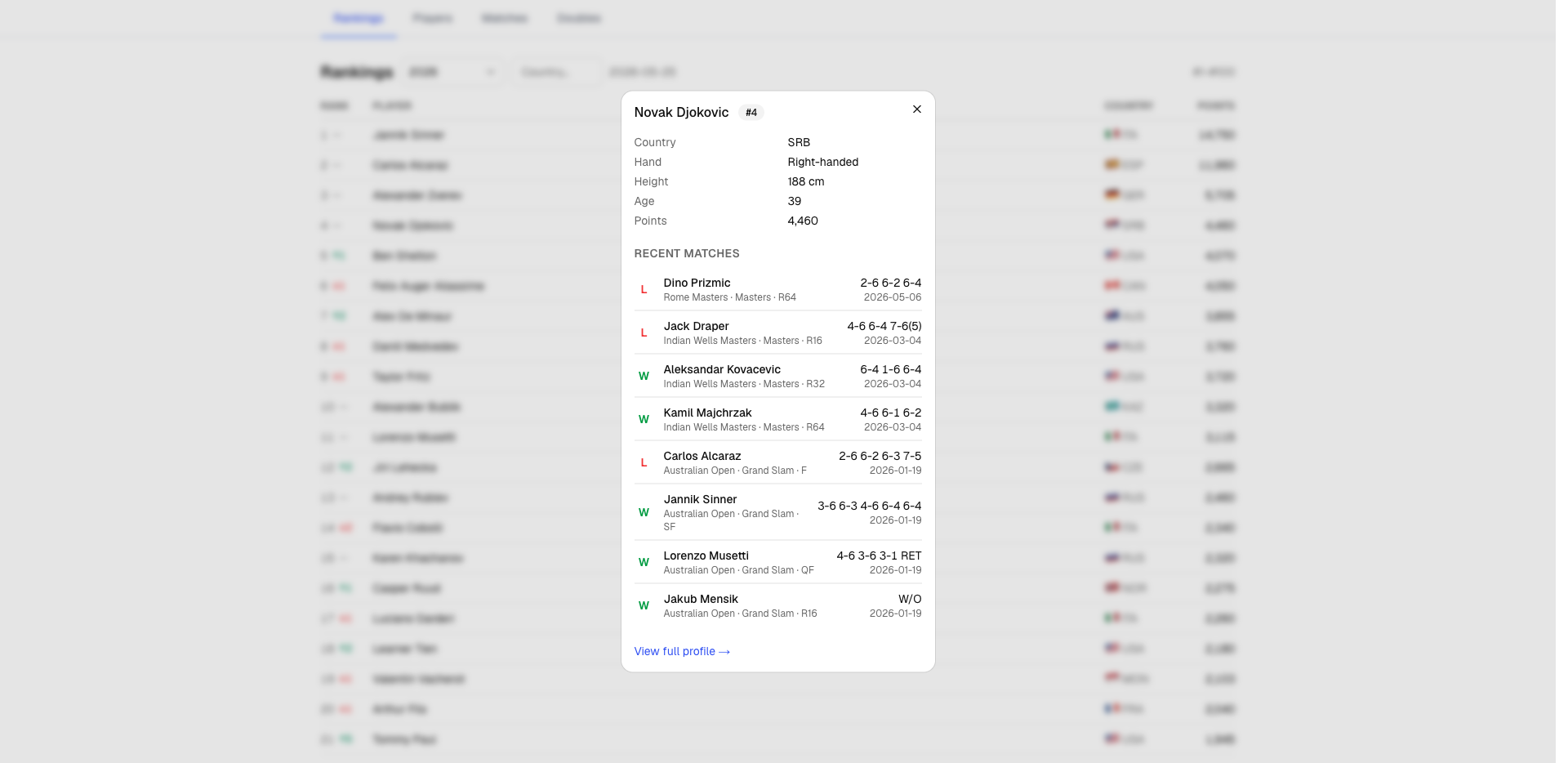This screenshot has width=1568, height=763.
Task: Click the Jakub Mensik walkover match
Action: (777, 605)
